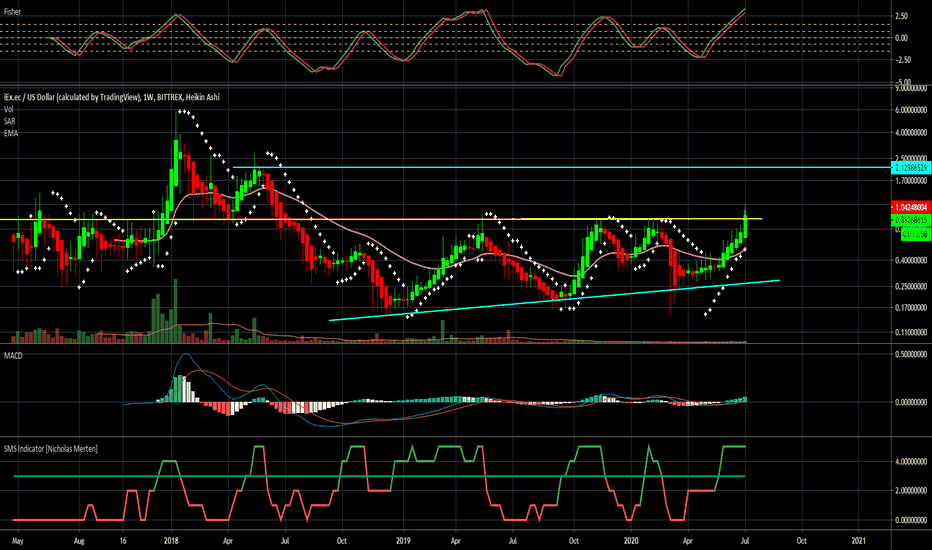Click the 2.50000000 price axis value

911,158
